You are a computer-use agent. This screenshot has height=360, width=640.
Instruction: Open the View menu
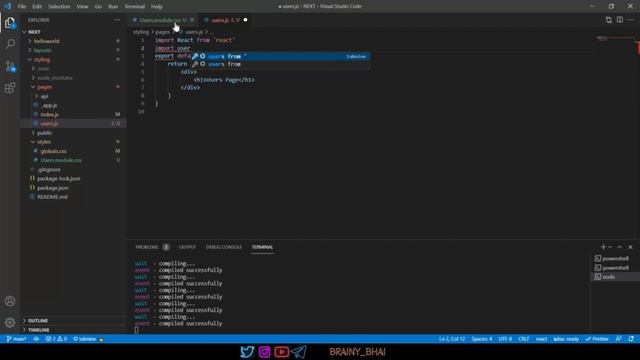coord(82,7)
